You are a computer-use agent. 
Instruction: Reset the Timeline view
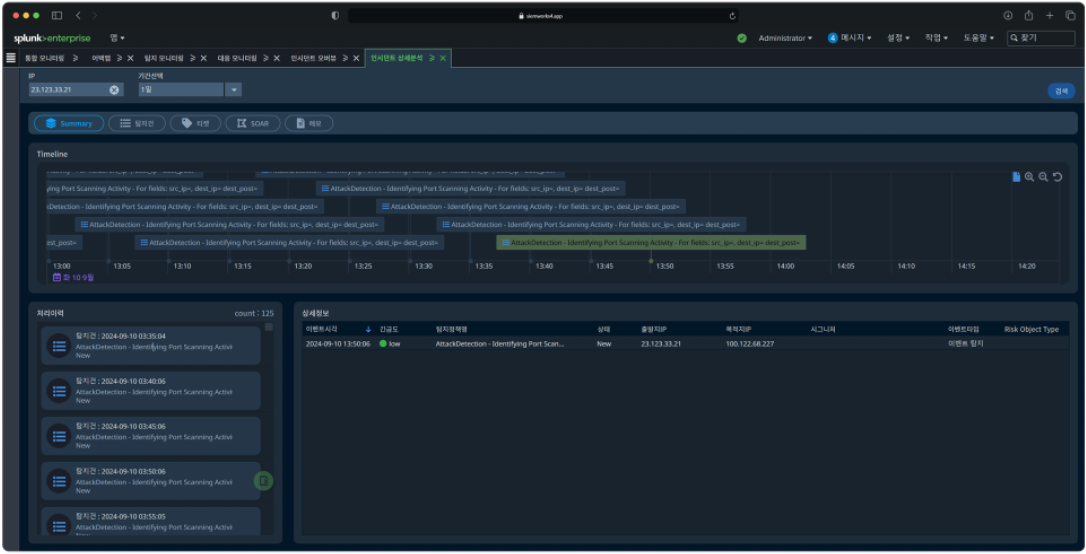(x=1058, y=177)
